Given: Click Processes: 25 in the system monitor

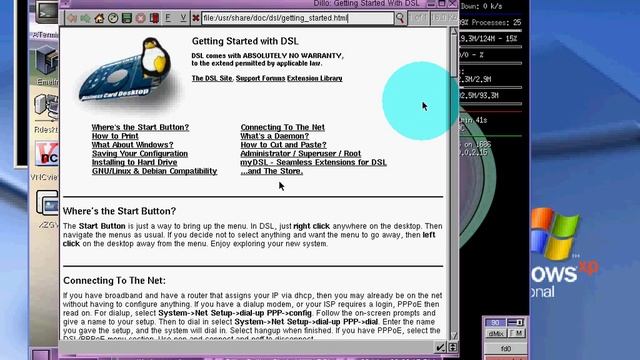Looking at the screenshot, I should click(x=496, y=23).
